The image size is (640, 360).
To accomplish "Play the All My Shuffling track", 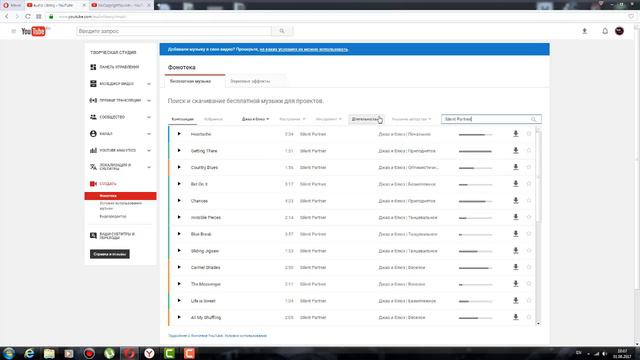I will 179,317.
